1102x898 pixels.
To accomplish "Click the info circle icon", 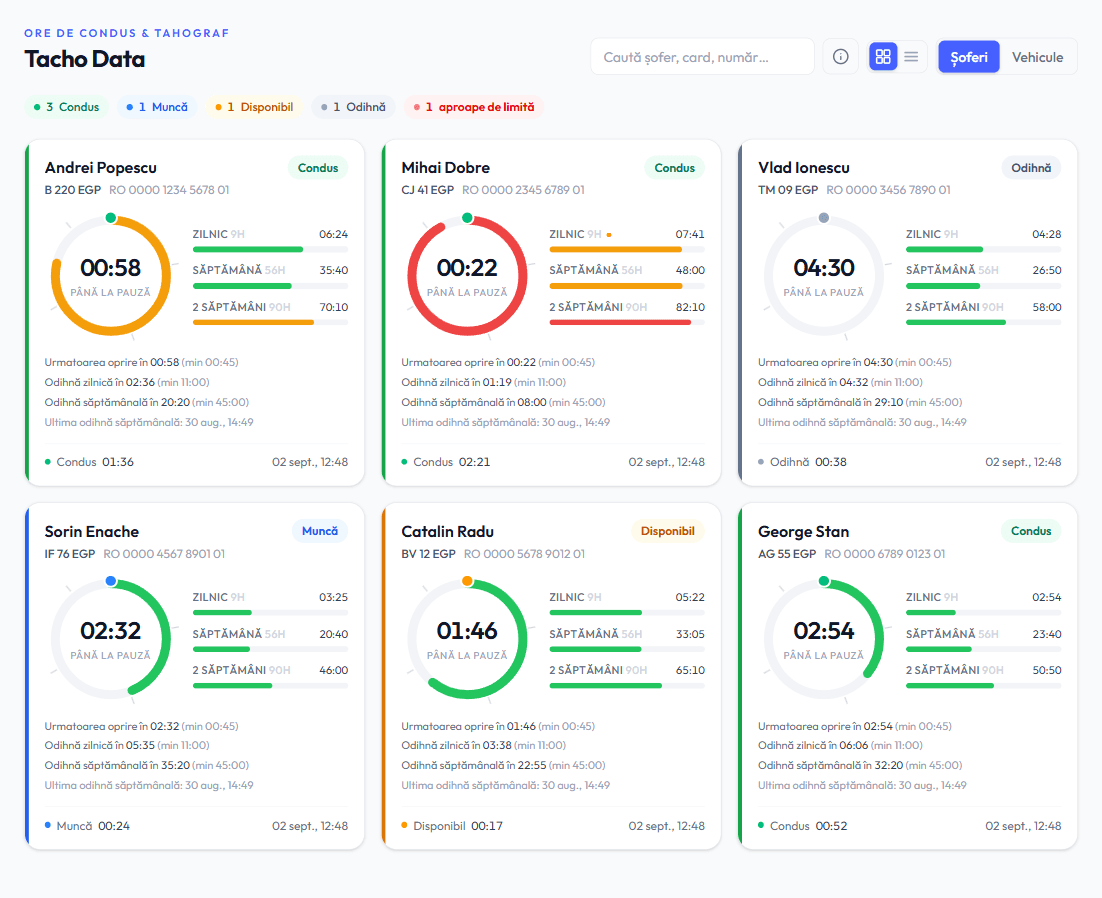I will coord(841,57).
